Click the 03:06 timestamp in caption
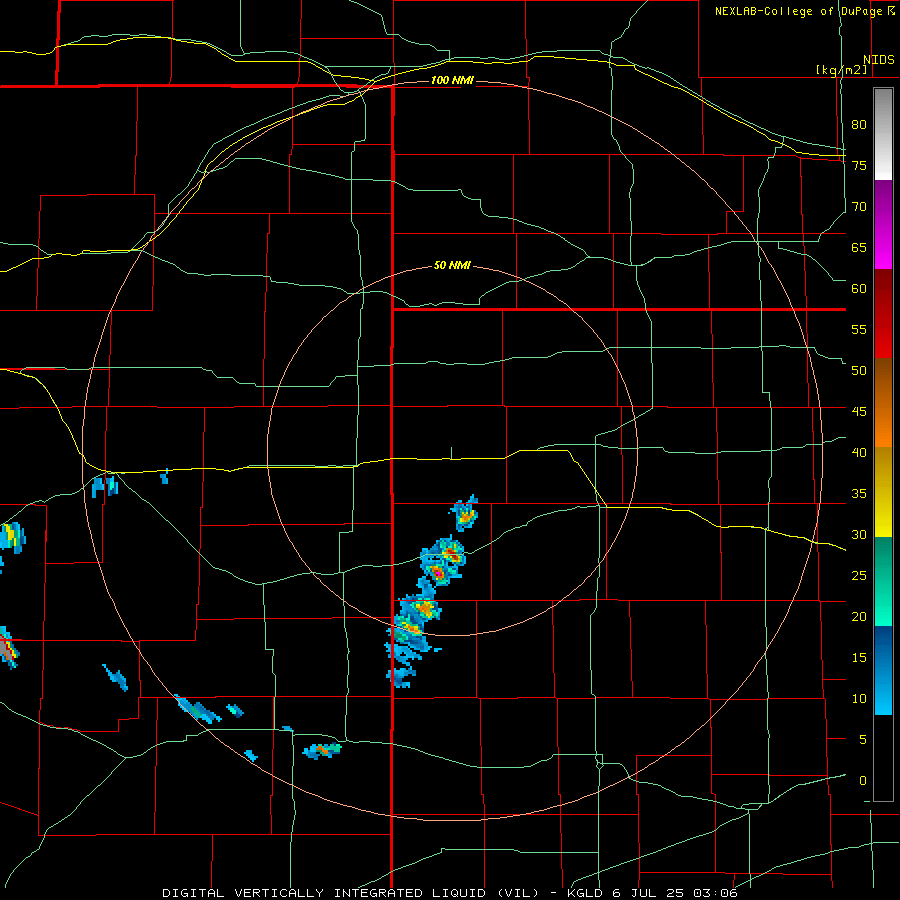Viewport: 900px width, 900px height. tap(715, 893)
